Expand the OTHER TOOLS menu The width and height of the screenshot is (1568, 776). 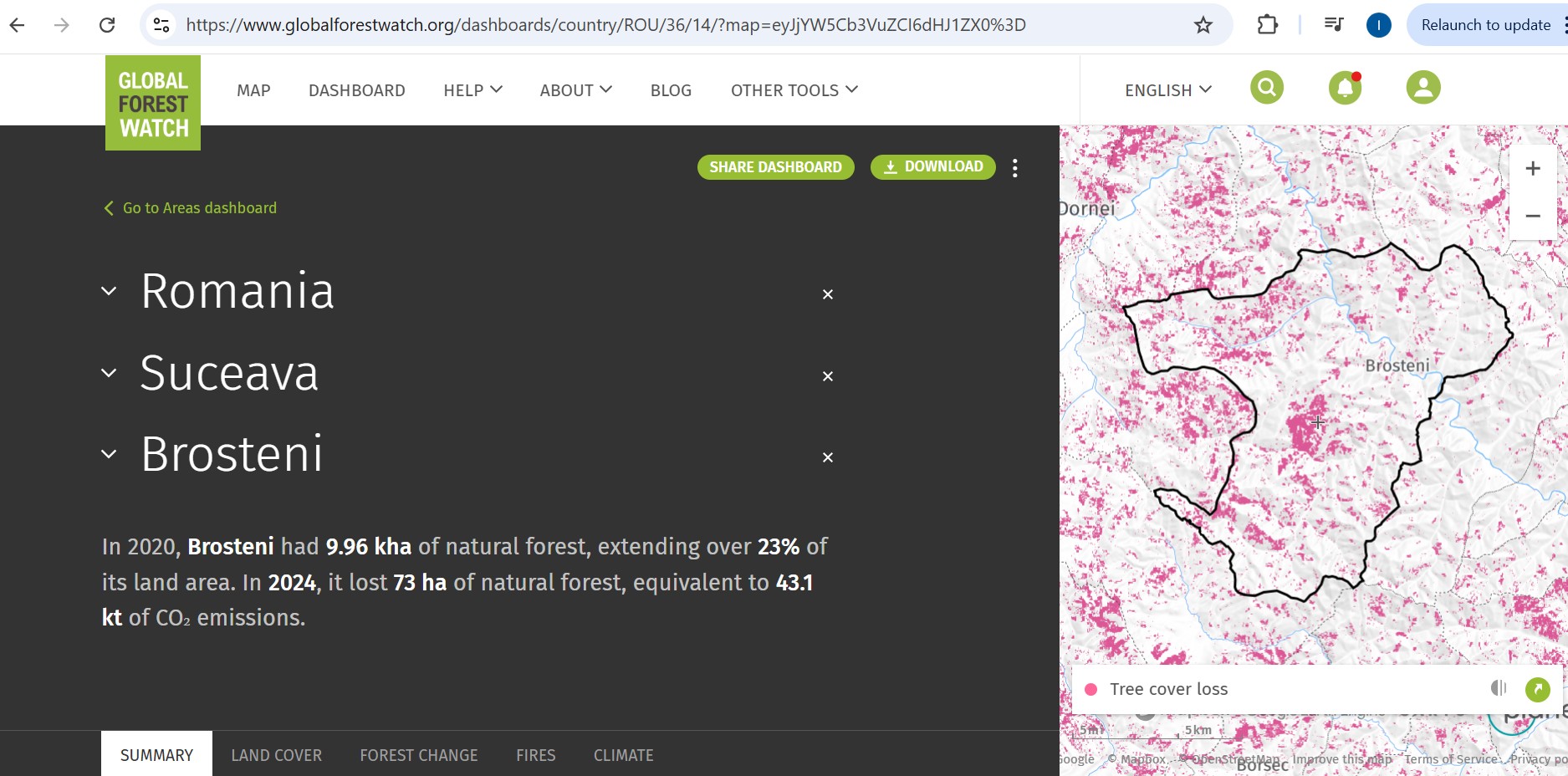(794, 90)
